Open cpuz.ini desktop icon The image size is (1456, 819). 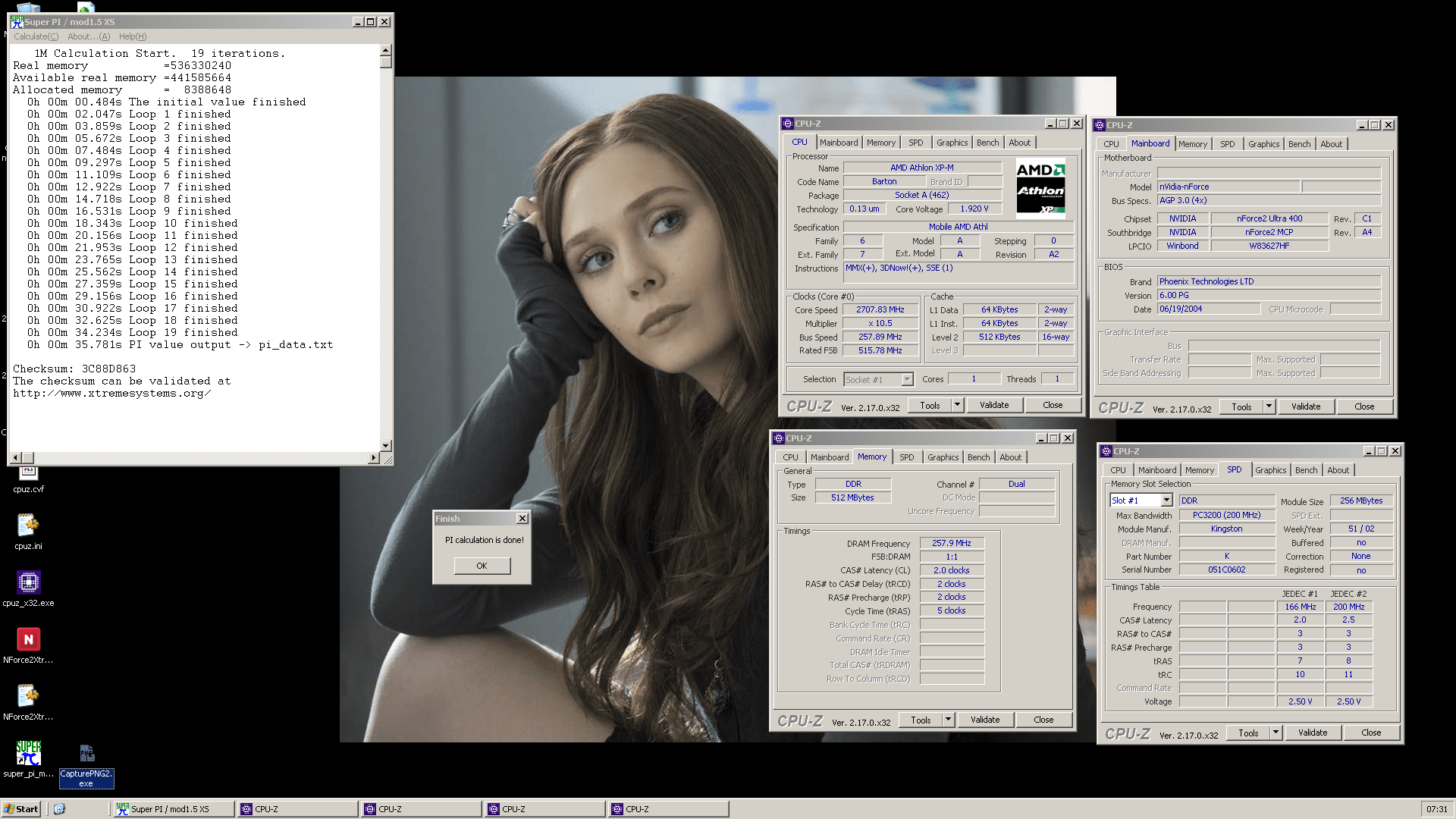[x=28, y=526]
